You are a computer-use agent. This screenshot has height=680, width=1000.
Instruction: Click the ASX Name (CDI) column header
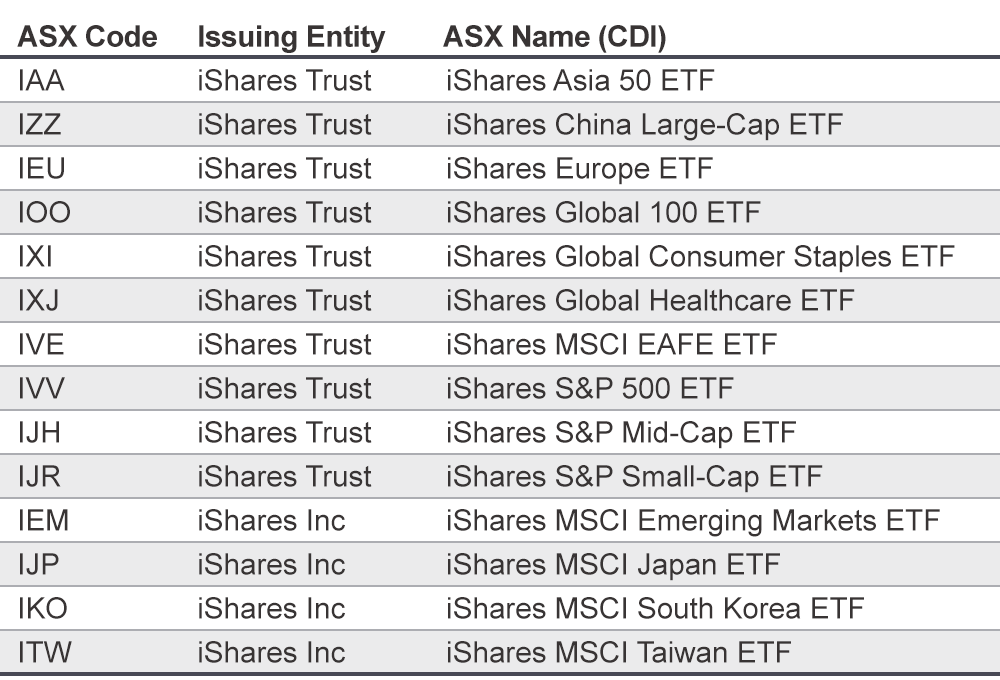[556, 37]
